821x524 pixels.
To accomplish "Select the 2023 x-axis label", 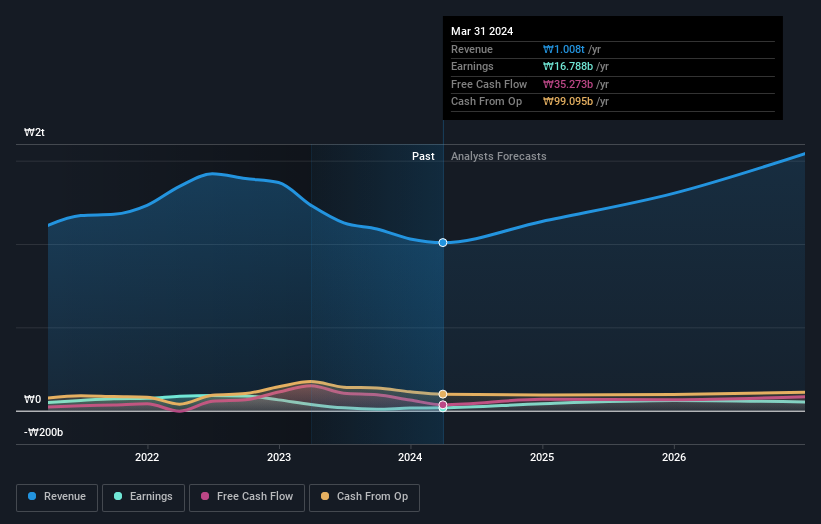I will 279,457.
